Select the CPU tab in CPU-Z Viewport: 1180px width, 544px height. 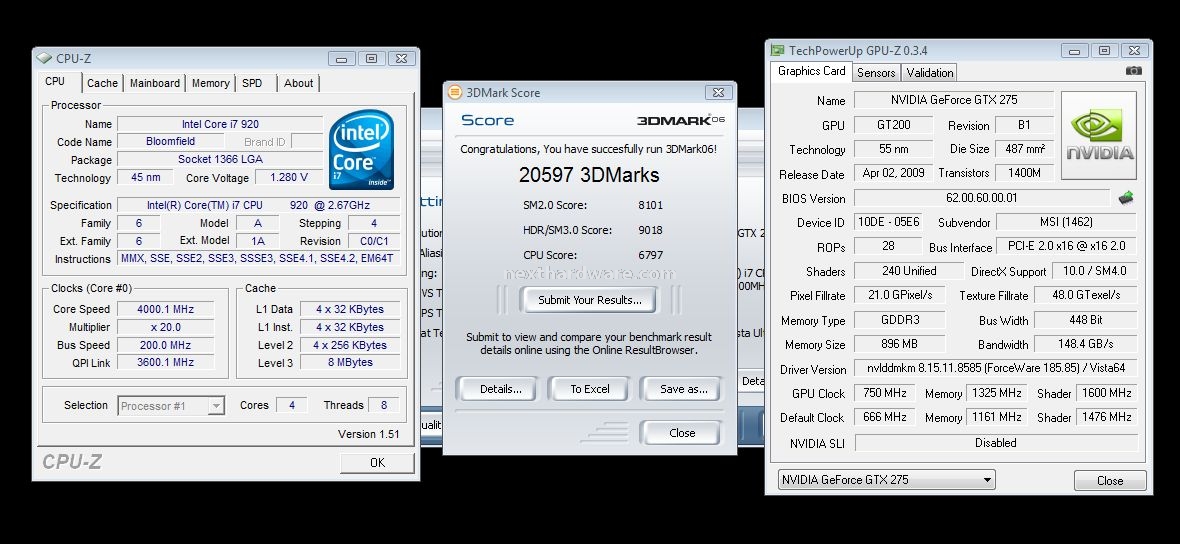click(x=55, y=81)
